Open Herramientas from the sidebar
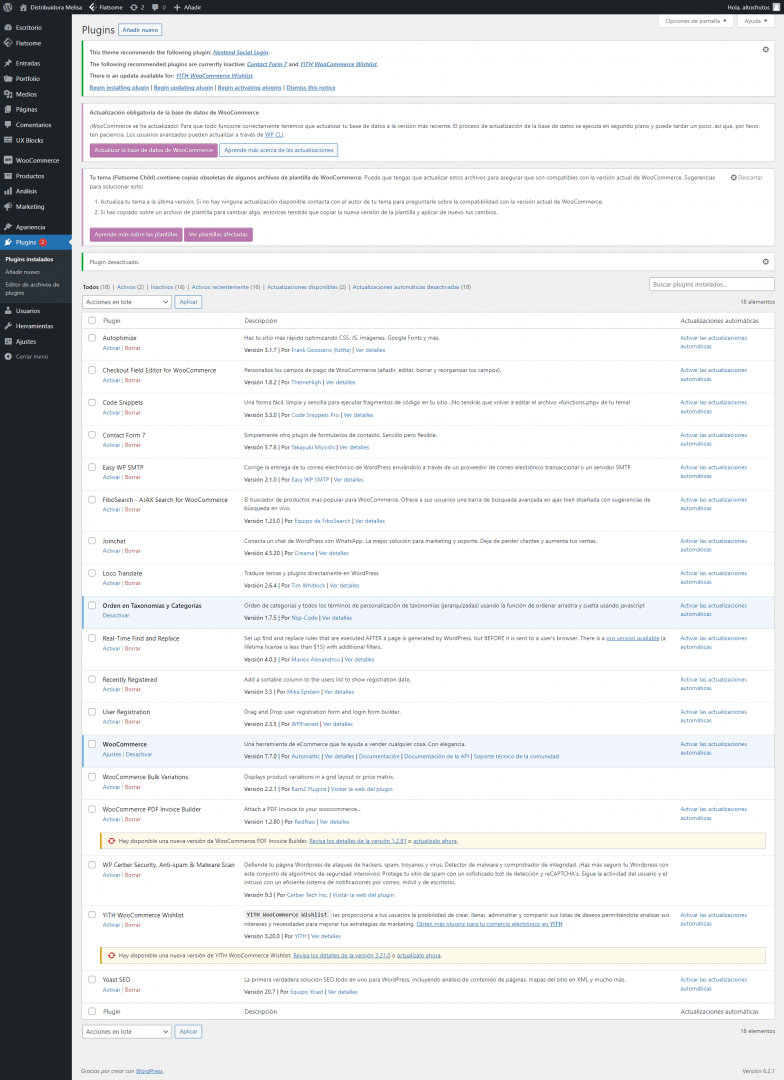784x1080 pixels. [x=34, y=326]
